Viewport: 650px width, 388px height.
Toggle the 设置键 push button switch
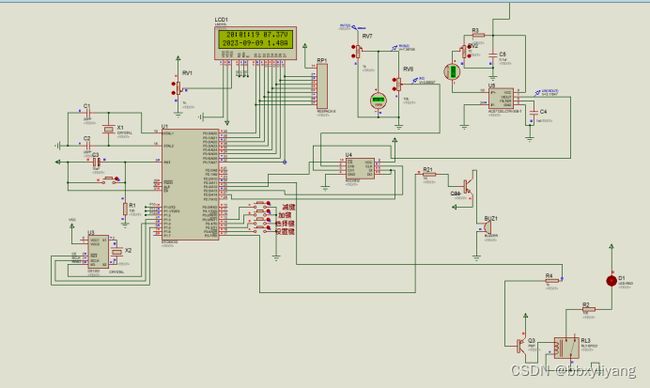260,230
